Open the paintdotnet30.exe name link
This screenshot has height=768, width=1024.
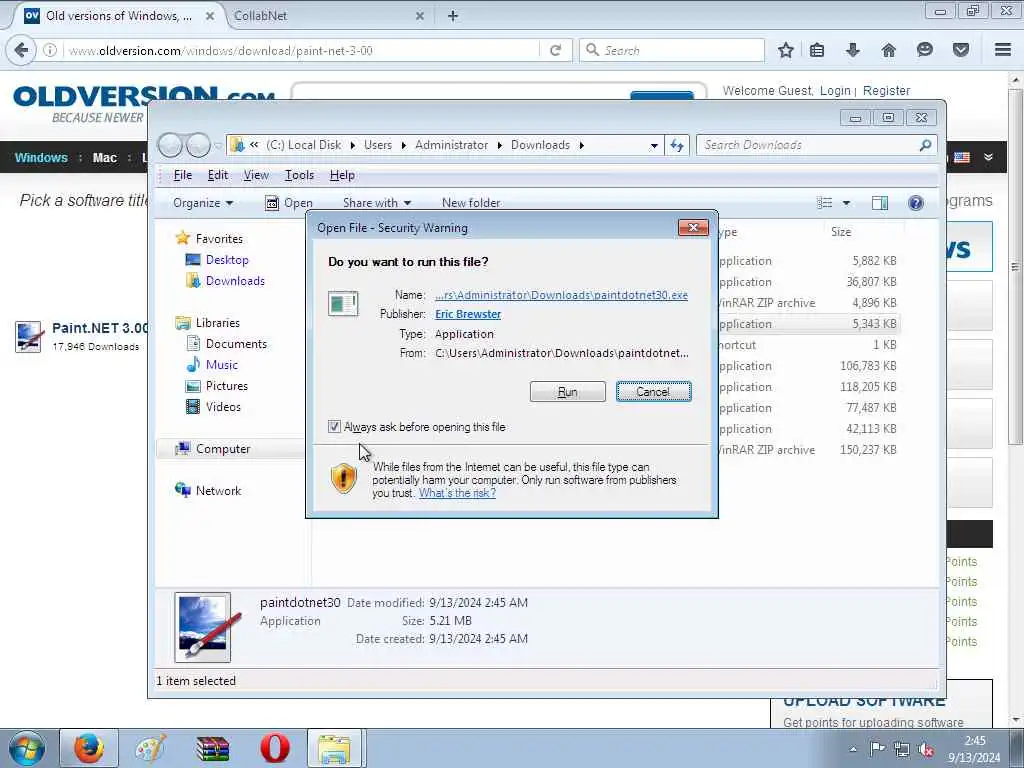coord(561,295)
